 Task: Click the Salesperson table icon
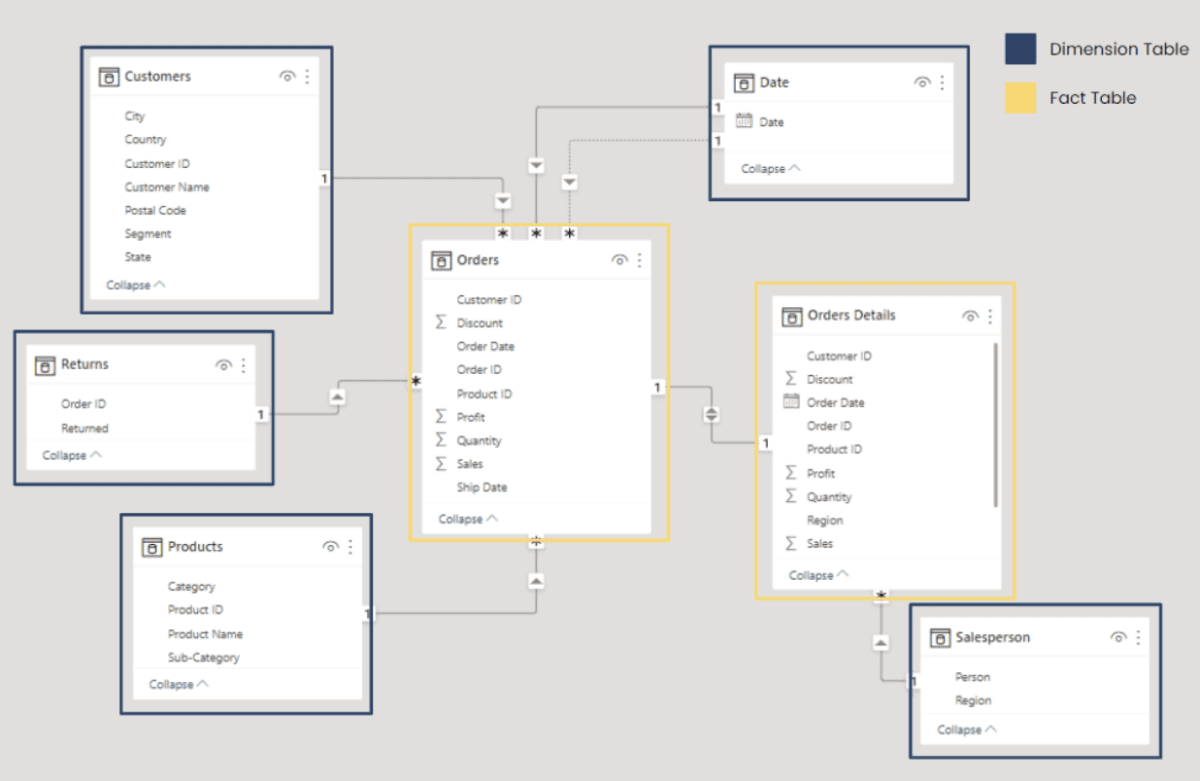(x=939, y=638)
